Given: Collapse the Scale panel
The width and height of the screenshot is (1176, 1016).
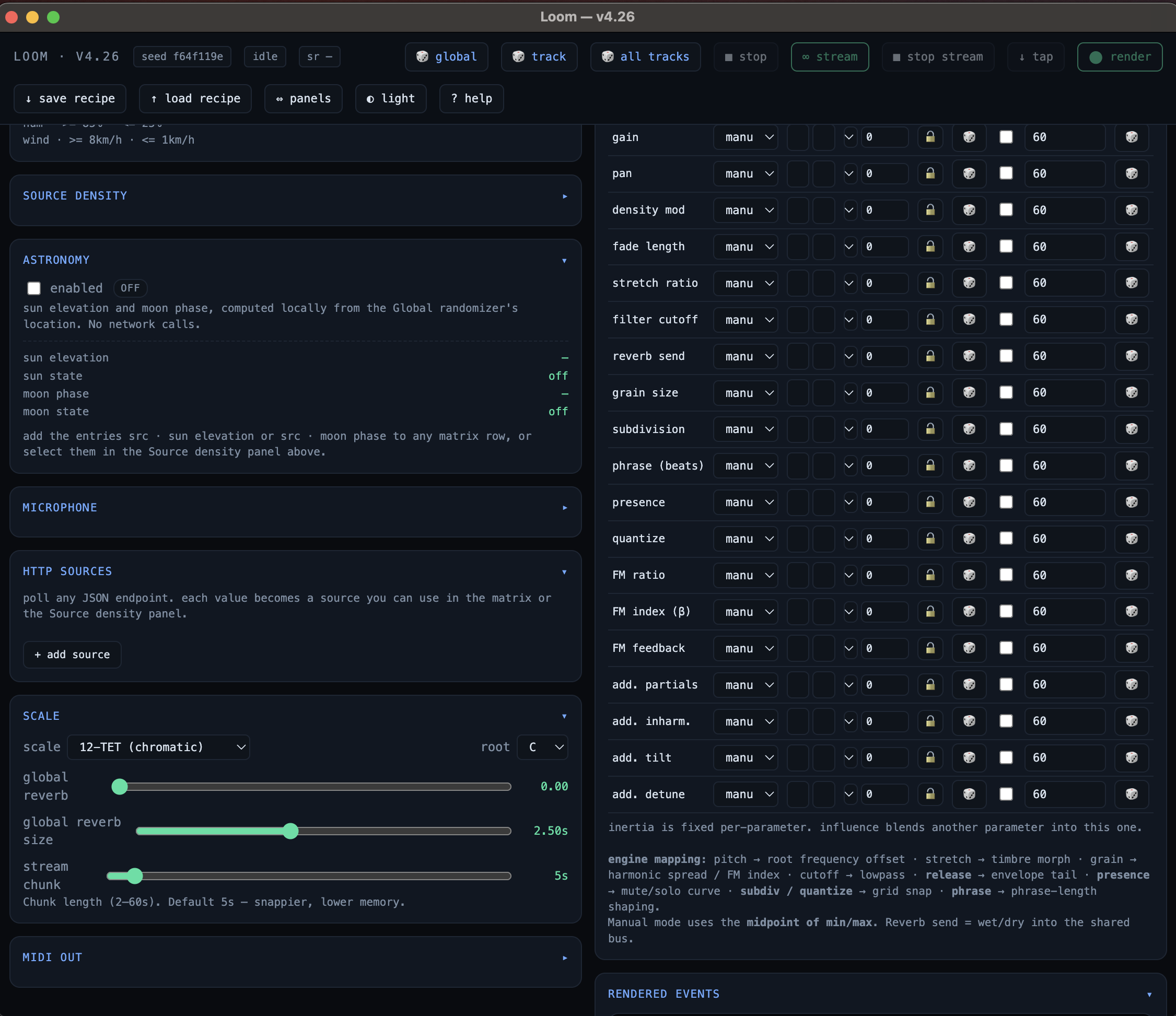Looking at the screenshot, I should tap(565, 716).
